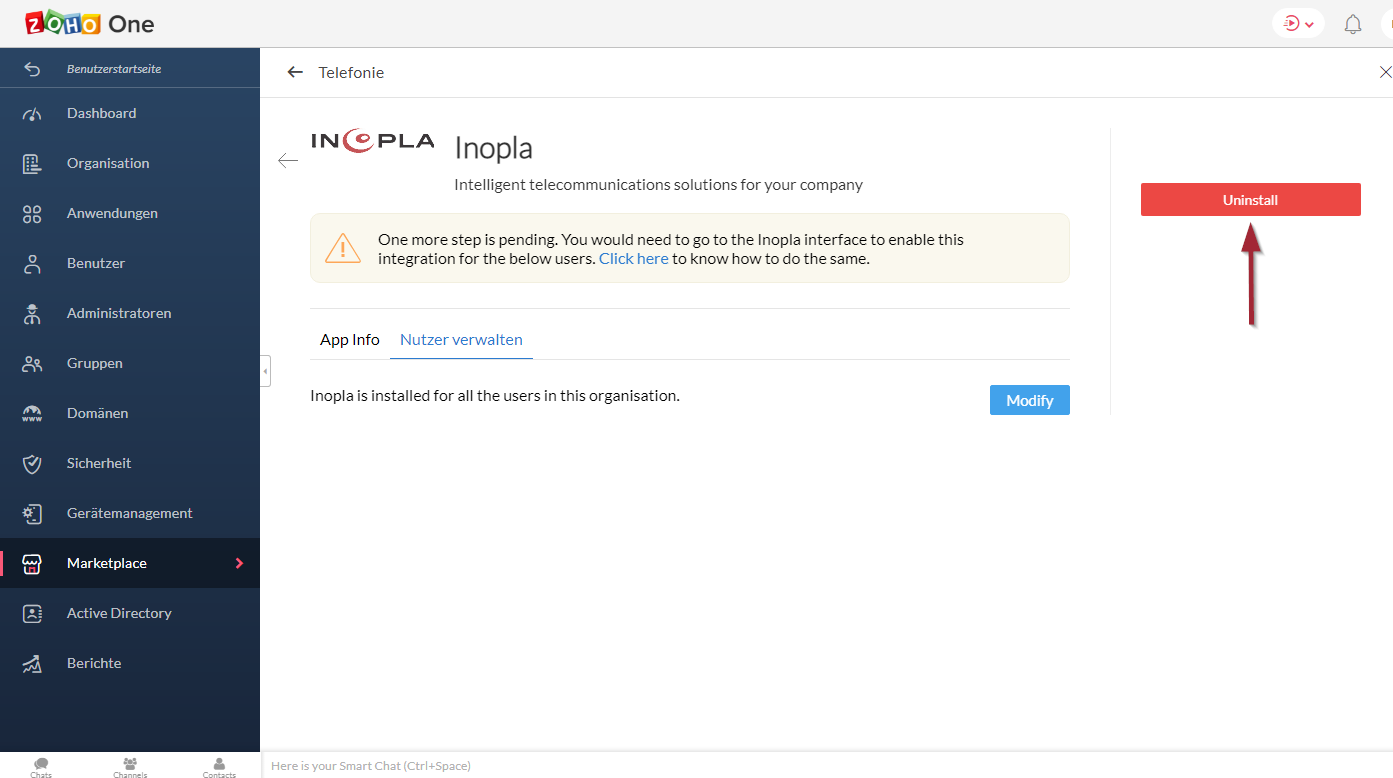The image size is (1393, 778).
Task: Click the Marketplace store icon
Action: coord(32,564)
